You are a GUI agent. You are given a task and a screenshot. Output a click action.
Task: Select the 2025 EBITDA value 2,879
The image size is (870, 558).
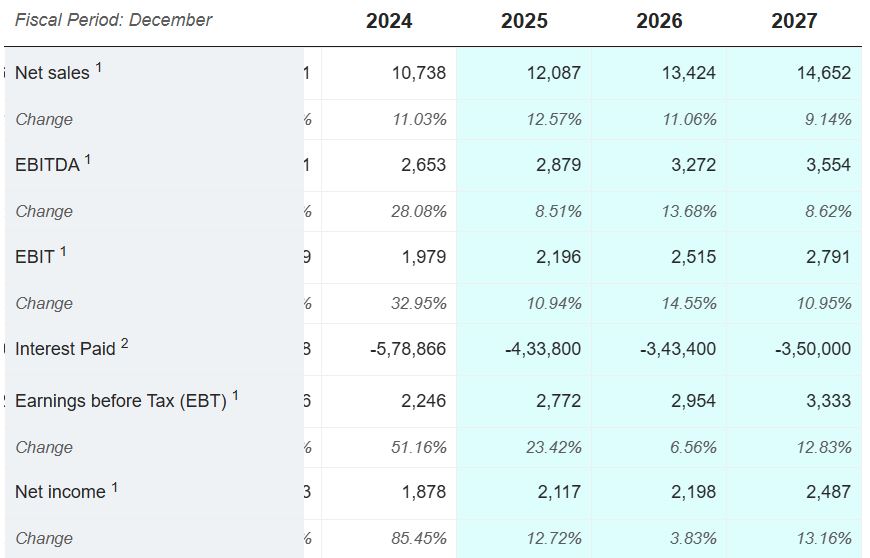point(558,165)
